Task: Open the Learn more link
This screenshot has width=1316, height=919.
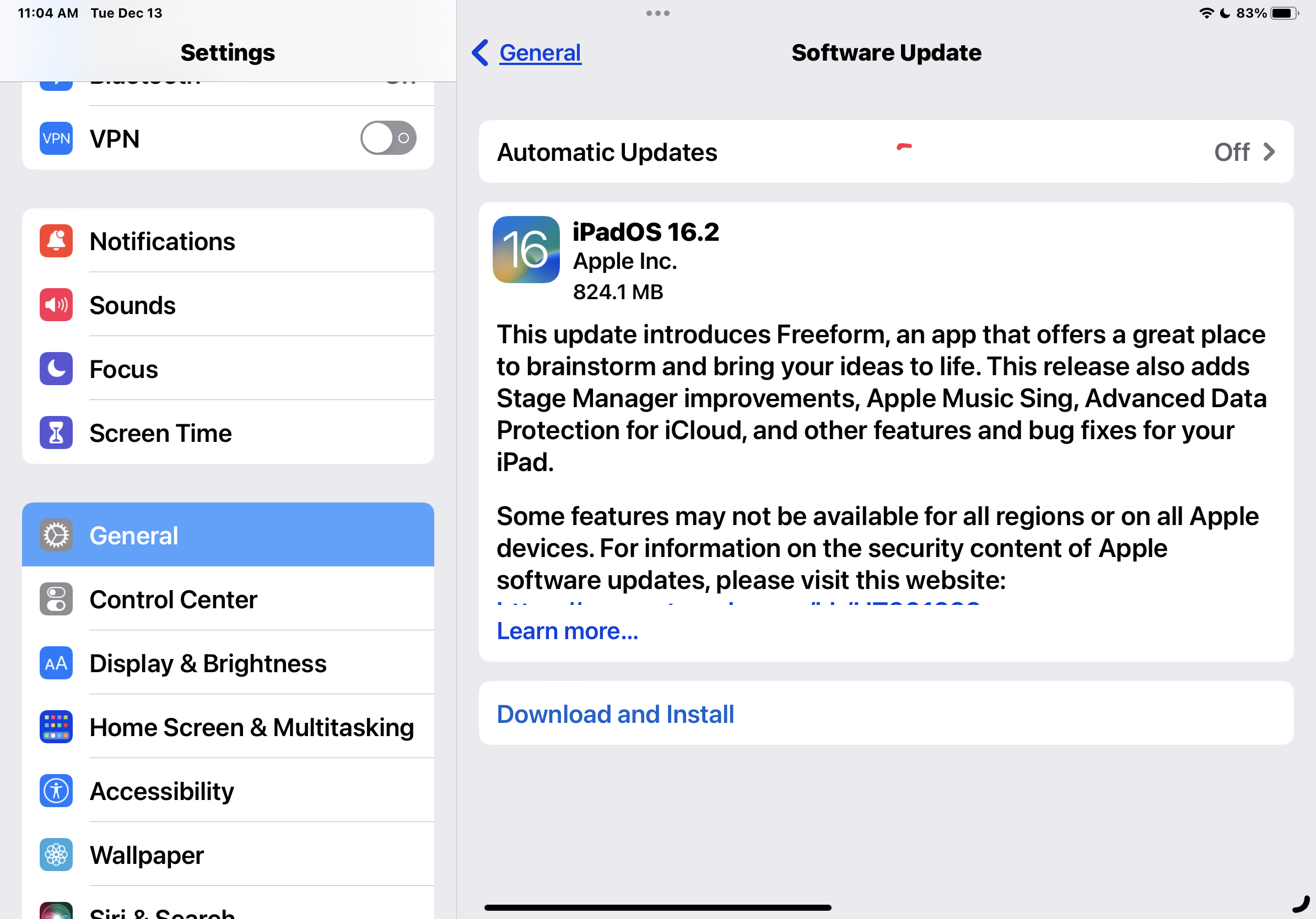Action: pyautogui.click(x=568, y=631)
